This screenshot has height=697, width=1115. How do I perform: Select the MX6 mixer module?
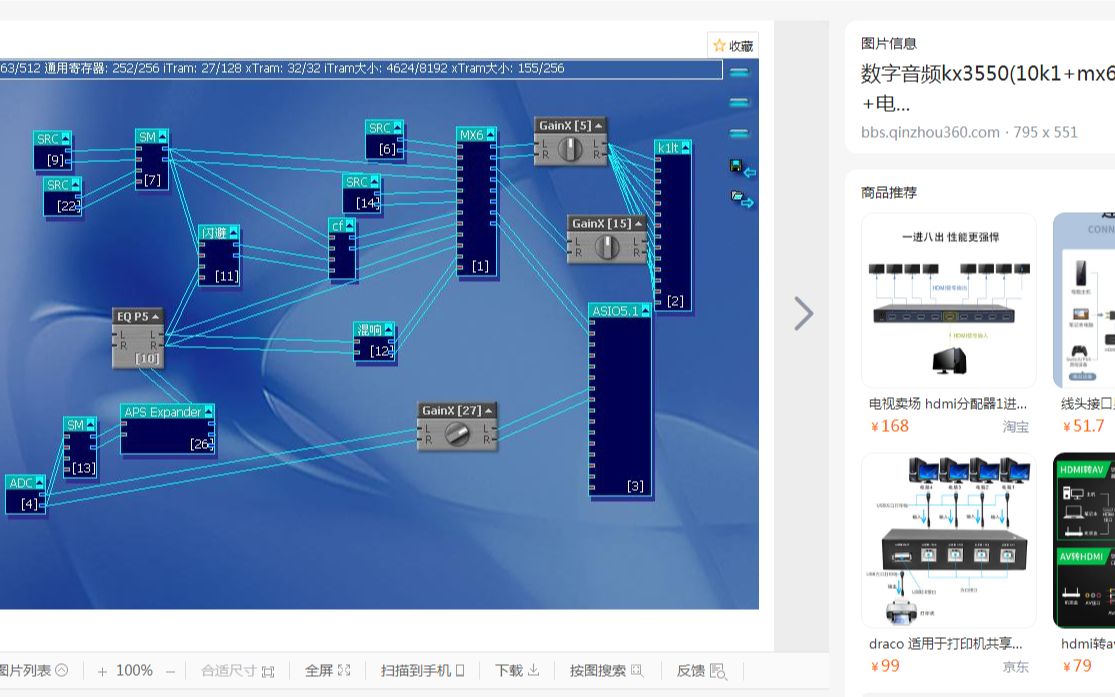point(476,200)
